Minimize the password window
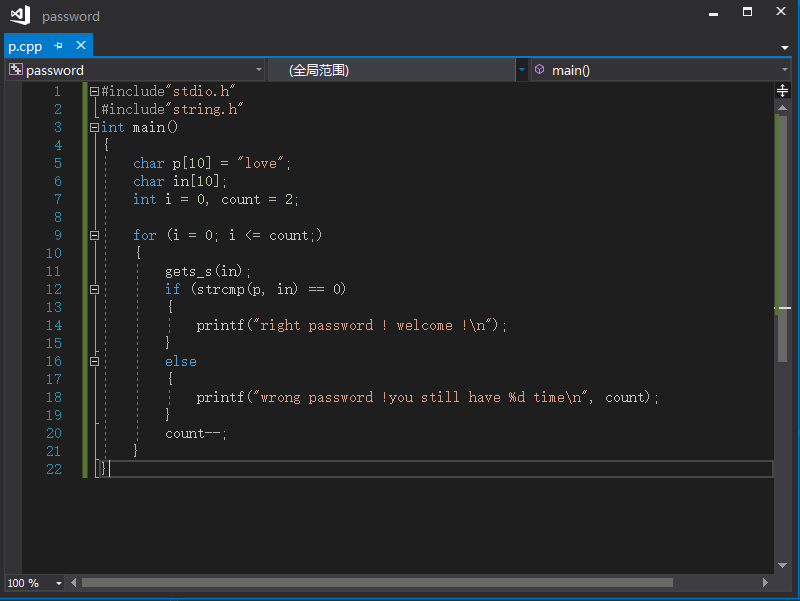 pyautogui.click(x=714, y=13)
